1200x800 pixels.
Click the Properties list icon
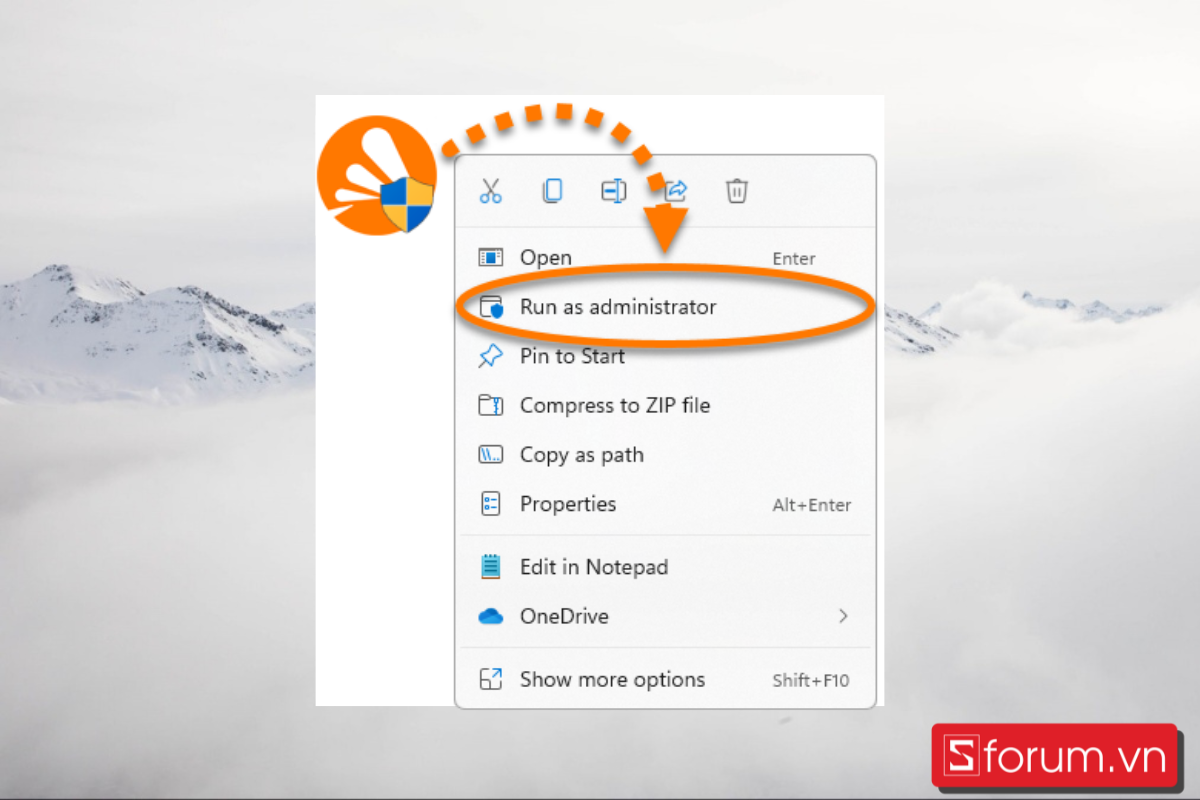[x=490, y=504]
